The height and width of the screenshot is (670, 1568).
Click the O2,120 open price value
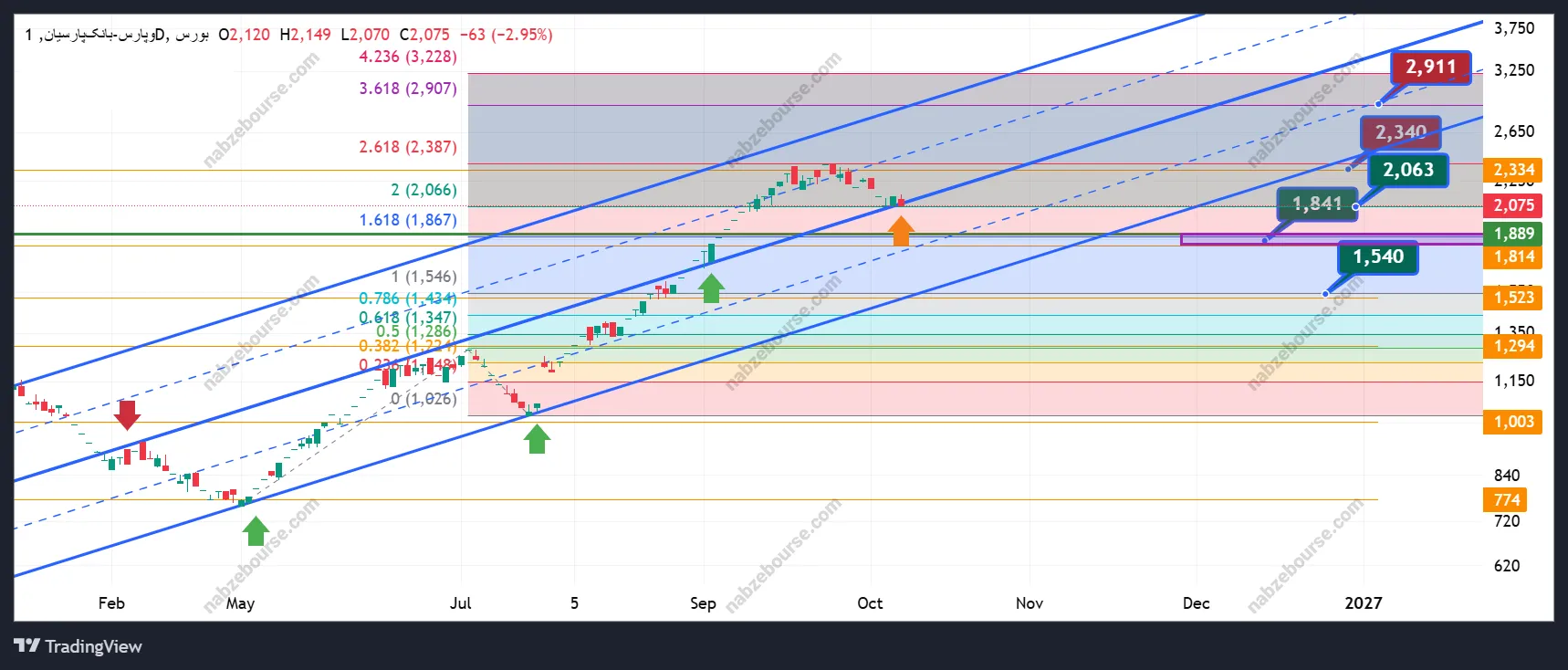pos(245,35)
